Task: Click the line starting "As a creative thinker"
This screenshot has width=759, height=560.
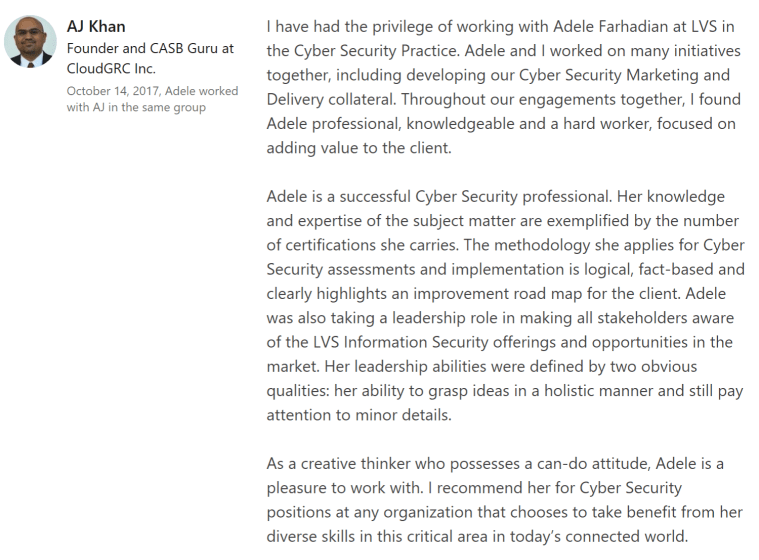Action: (x=495, y=464)
